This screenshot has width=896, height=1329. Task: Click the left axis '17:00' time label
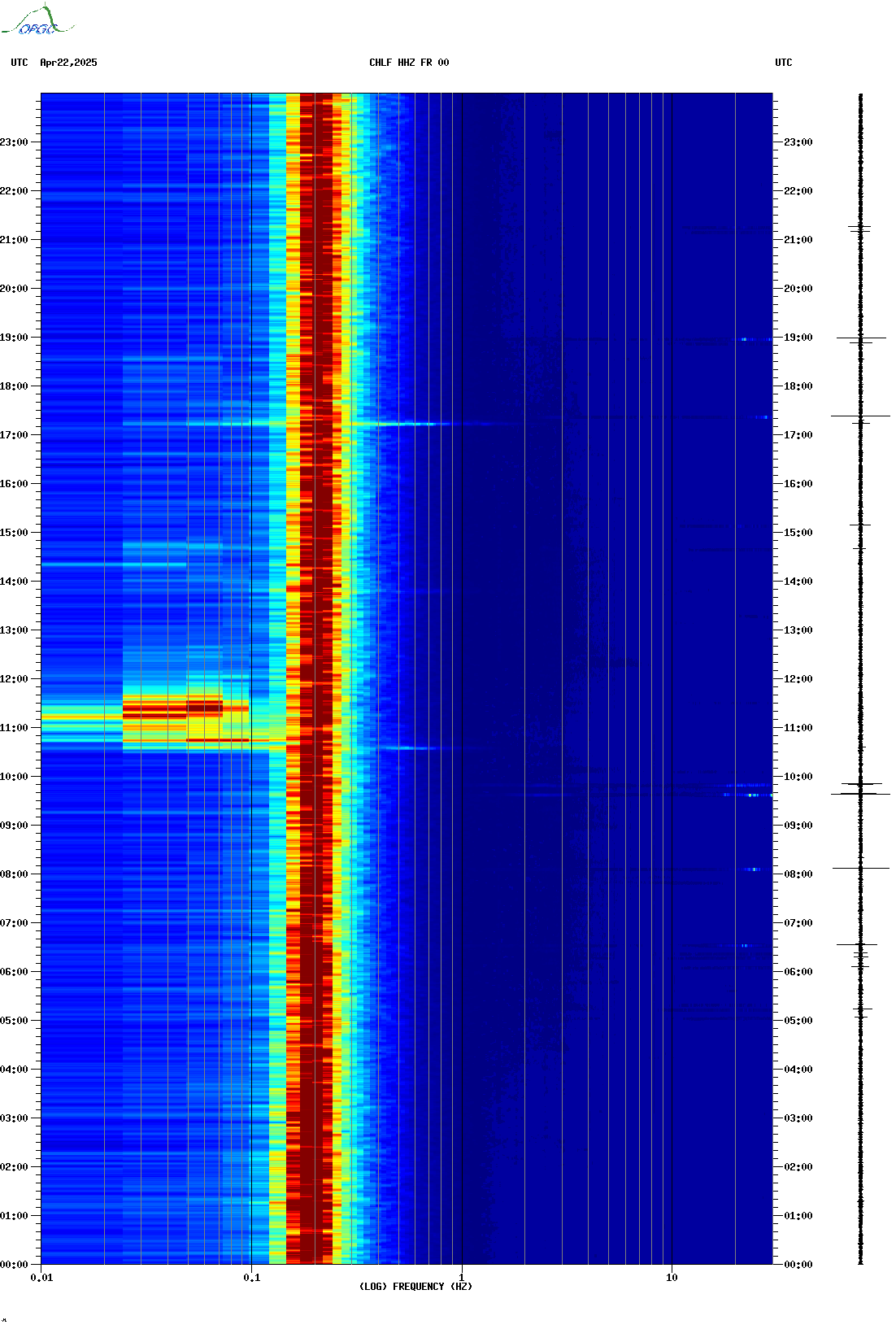(x=14, y=435)
